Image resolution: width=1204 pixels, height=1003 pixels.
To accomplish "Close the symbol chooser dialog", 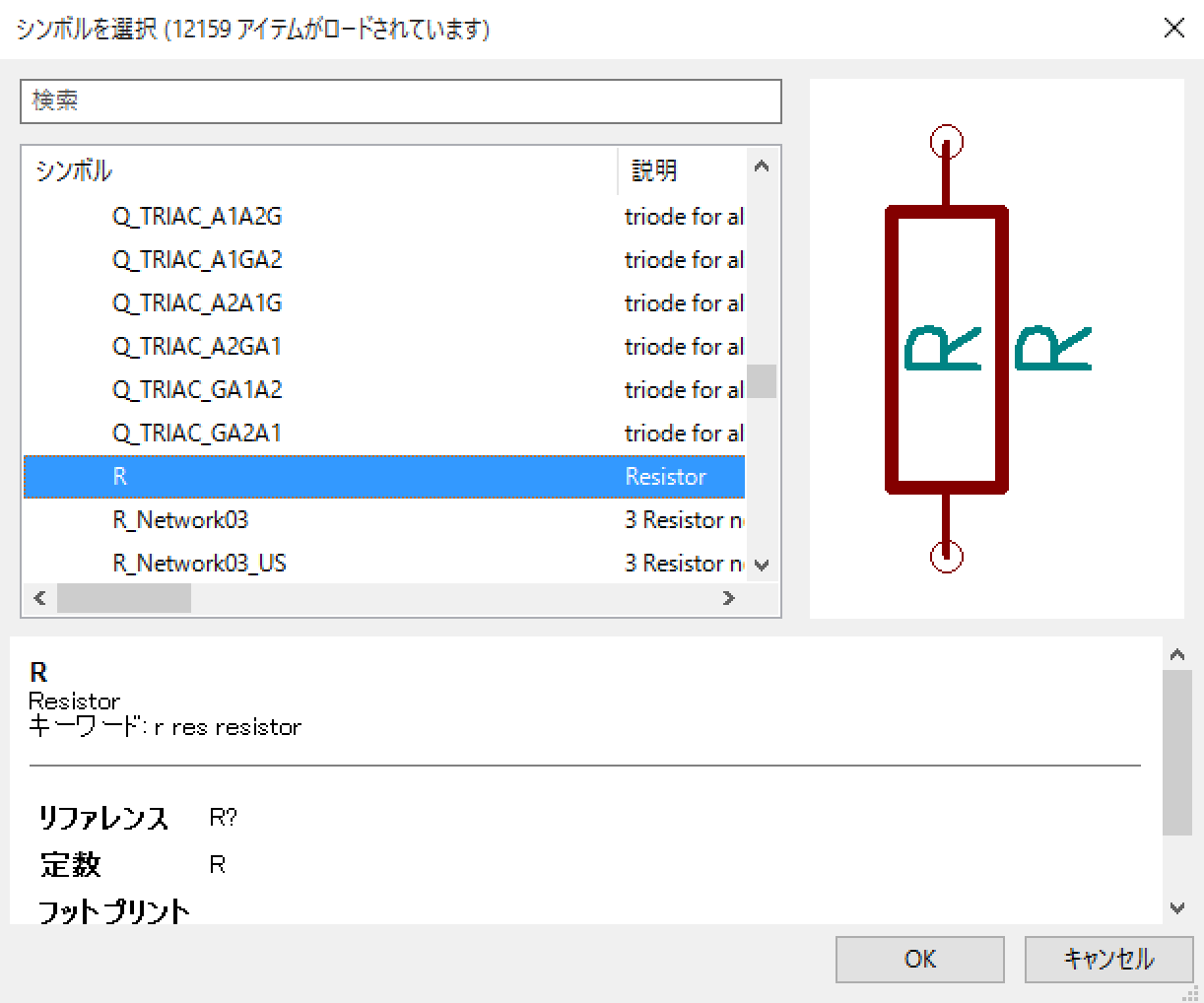I will click(x=1173, y=28).
